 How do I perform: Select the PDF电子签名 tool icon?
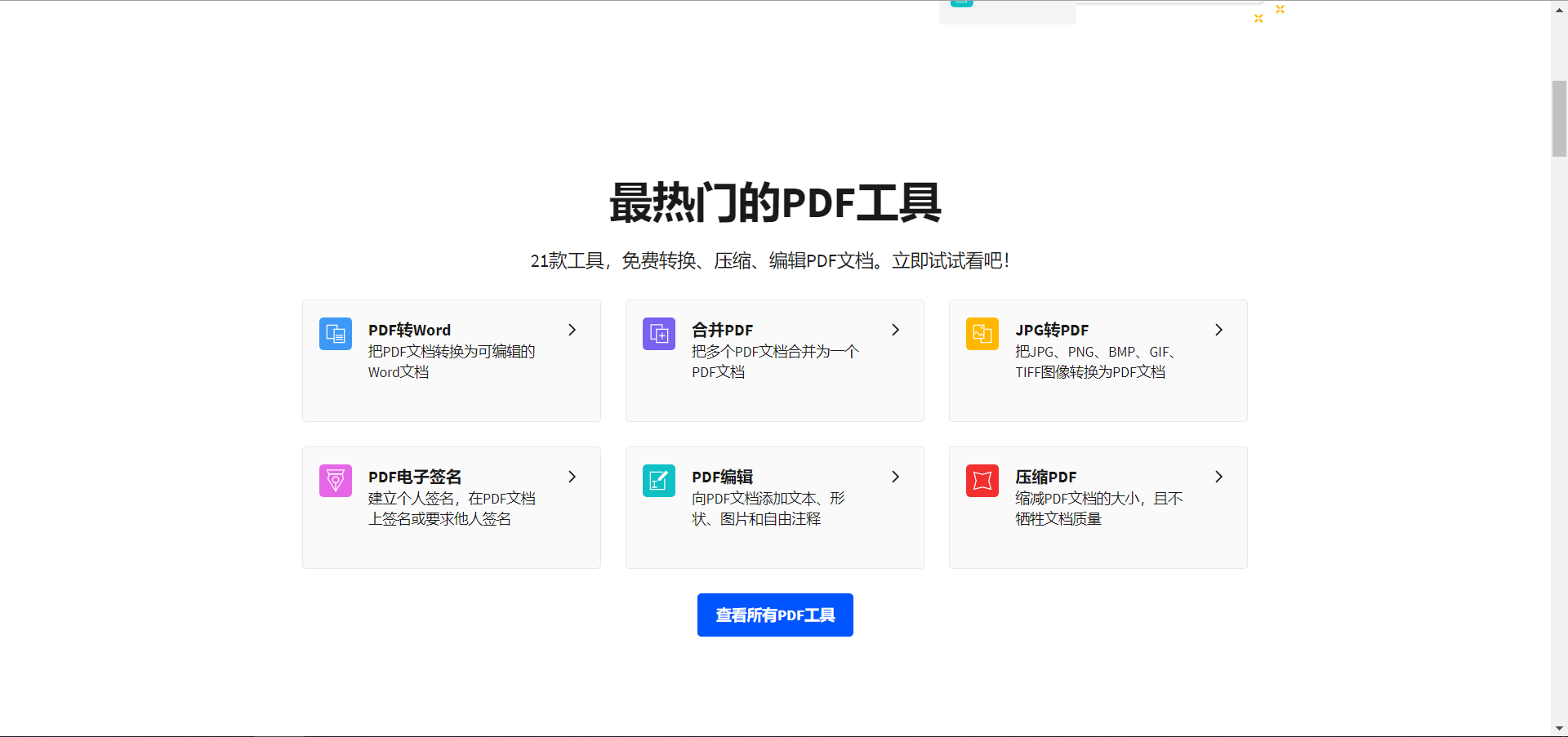pos(335,481)
